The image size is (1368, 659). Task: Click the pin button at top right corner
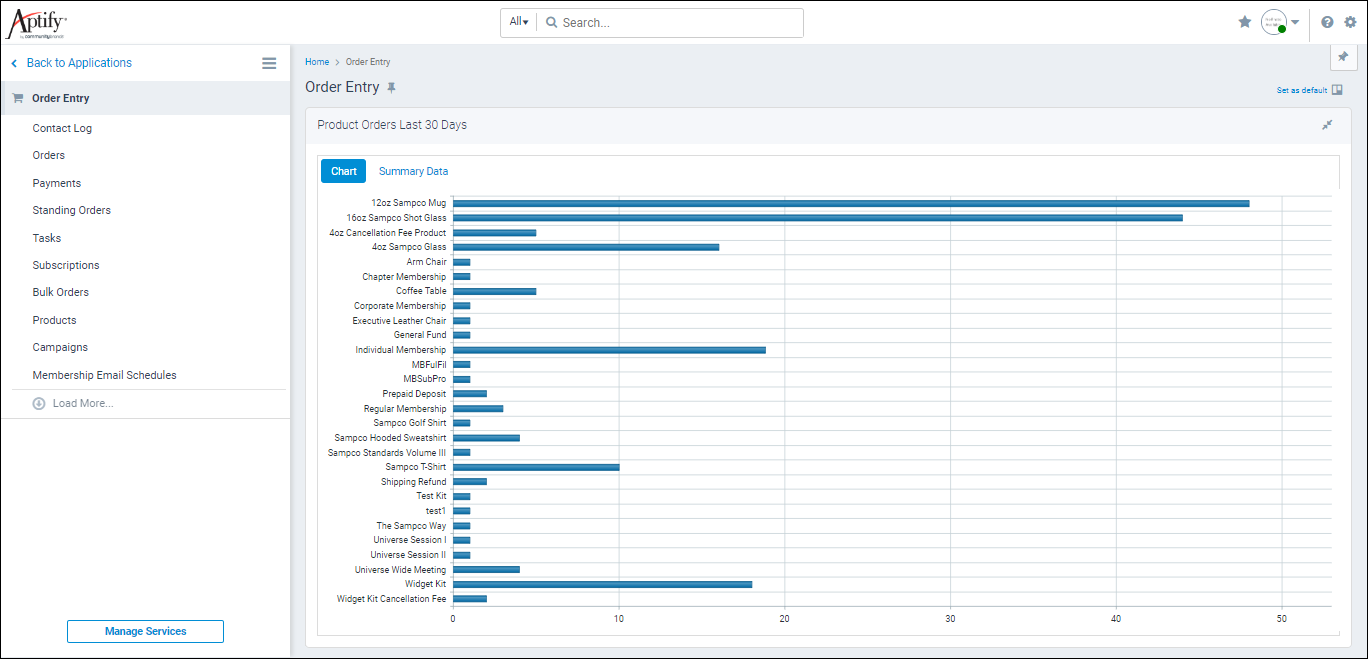1343,57
